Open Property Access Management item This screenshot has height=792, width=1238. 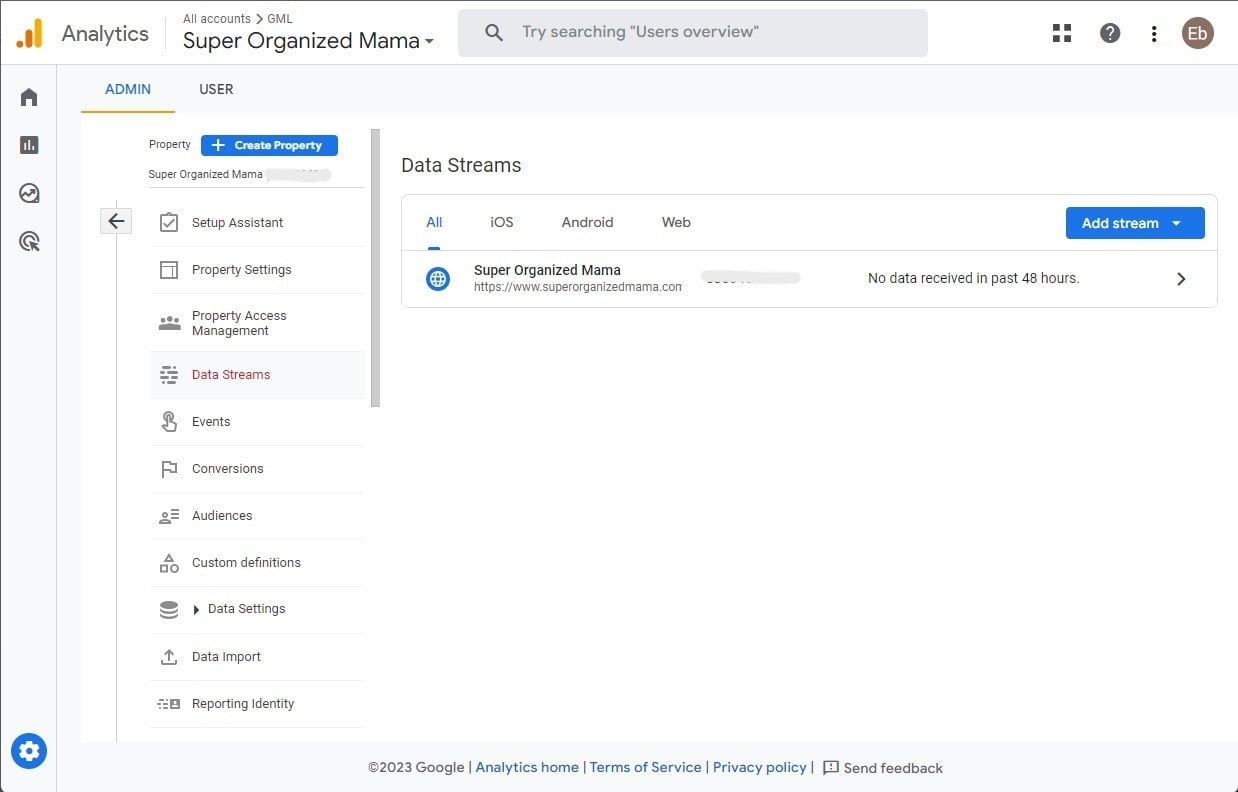pyautogui.click(x=258, y=323)
